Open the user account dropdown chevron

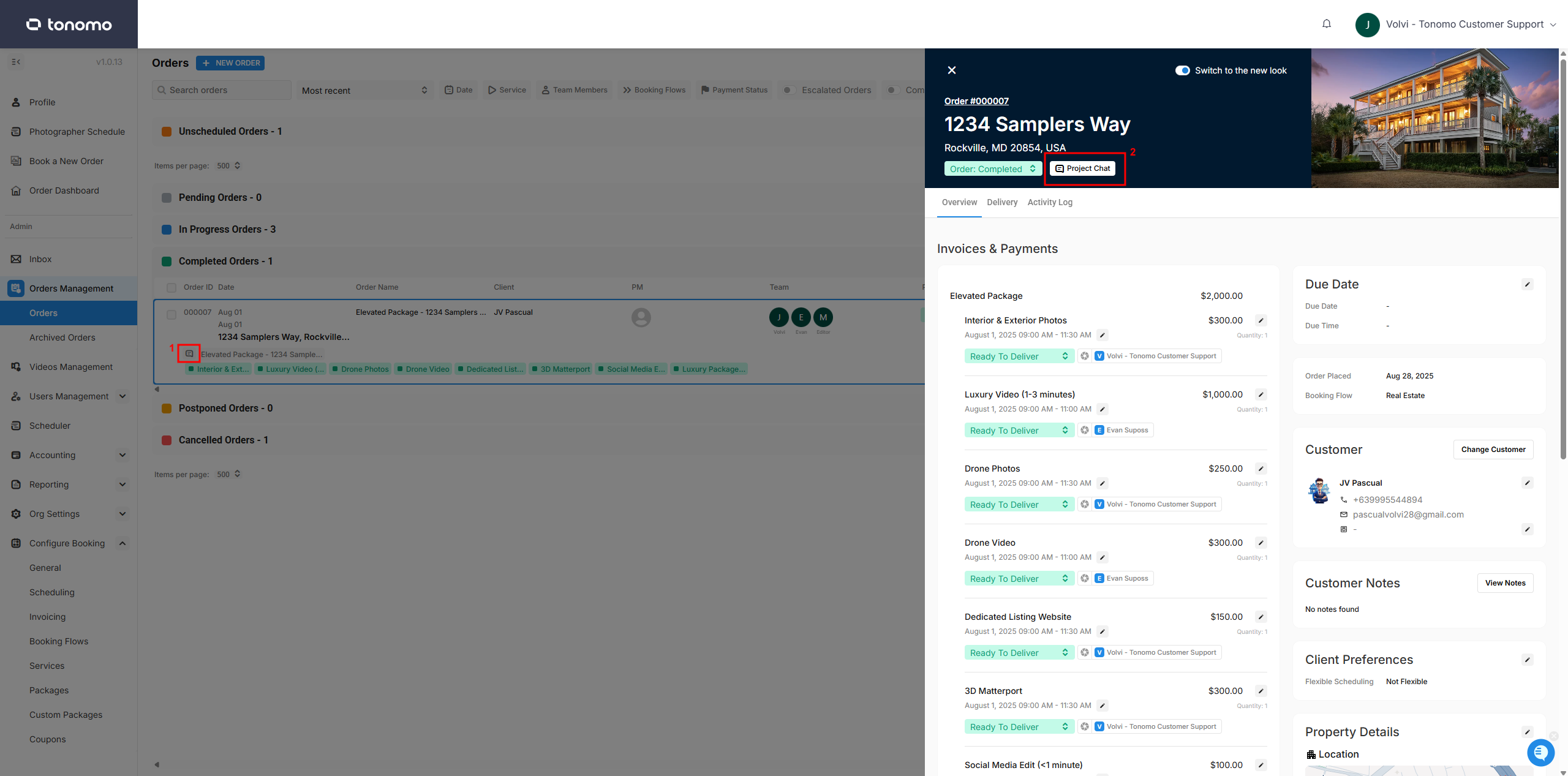tap(1553, 24)
